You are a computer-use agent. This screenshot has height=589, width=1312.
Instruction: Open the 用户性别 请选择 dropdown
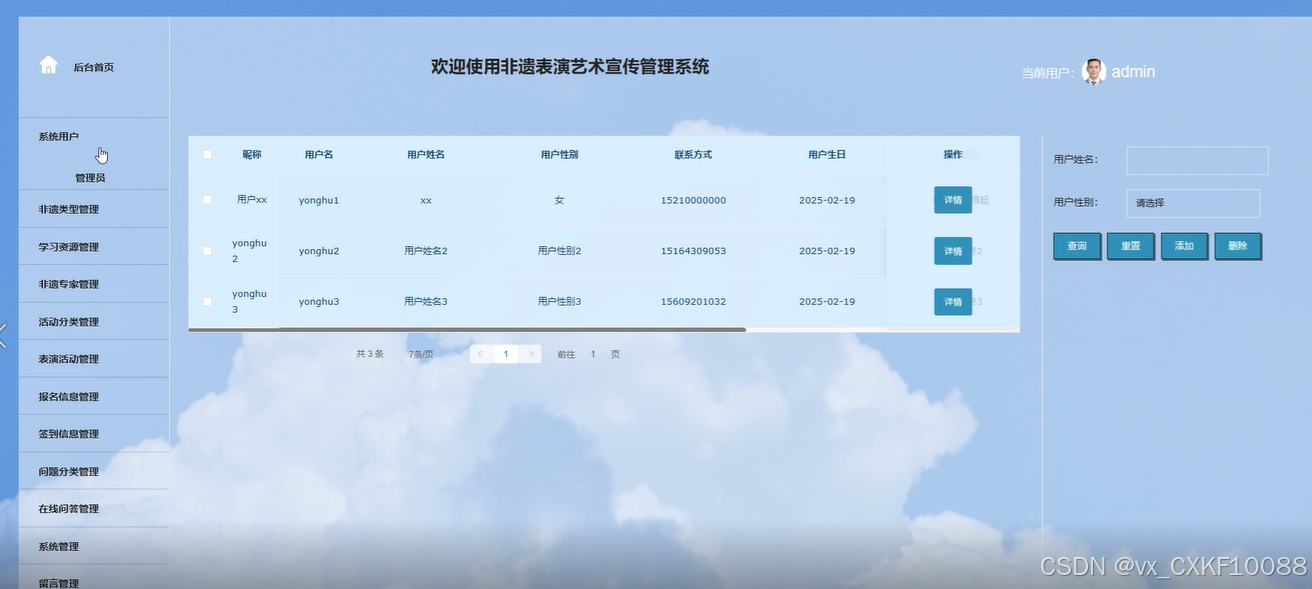[x=1193, y=203]
